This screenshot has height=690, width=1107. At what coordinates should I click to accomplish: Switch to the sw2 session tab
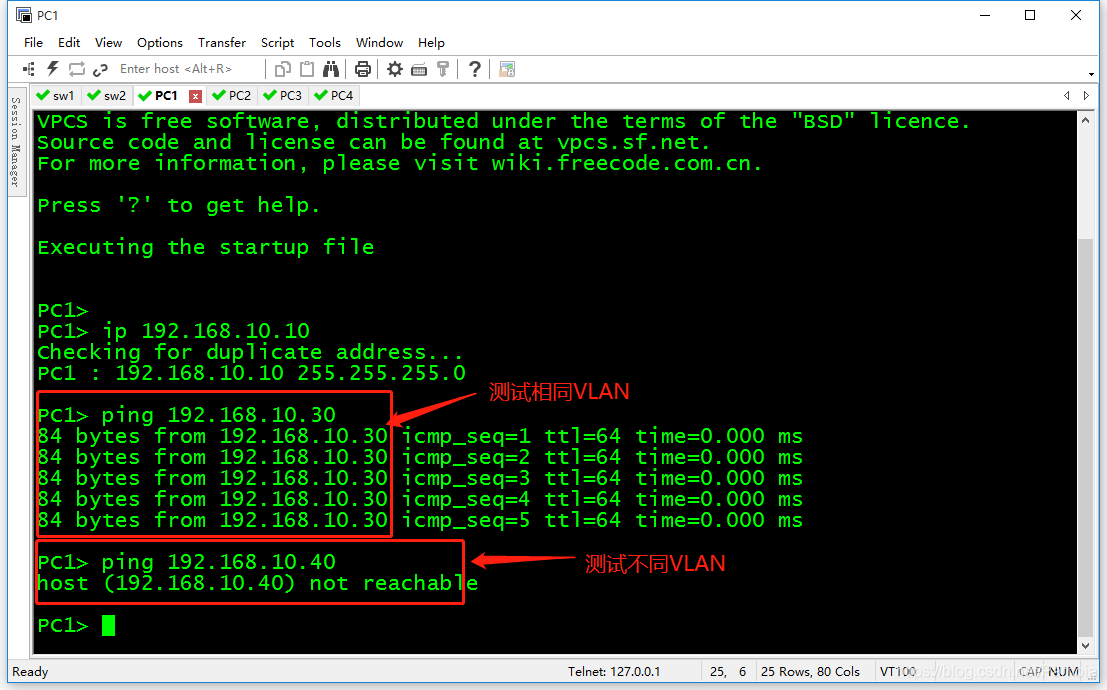[x=107, y=95]
